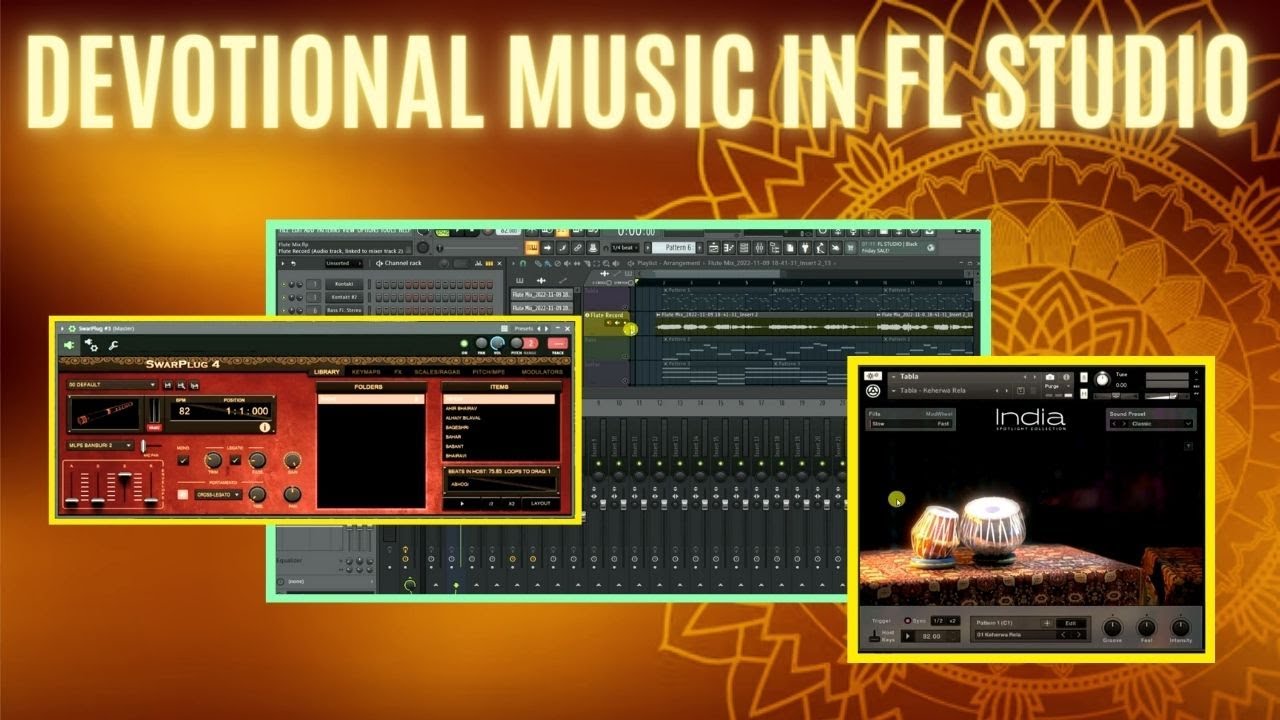Click the previous pattern arrow beside 01 Keherwa Rela
Screen dimensions: 1280x720
[1064, 635]
